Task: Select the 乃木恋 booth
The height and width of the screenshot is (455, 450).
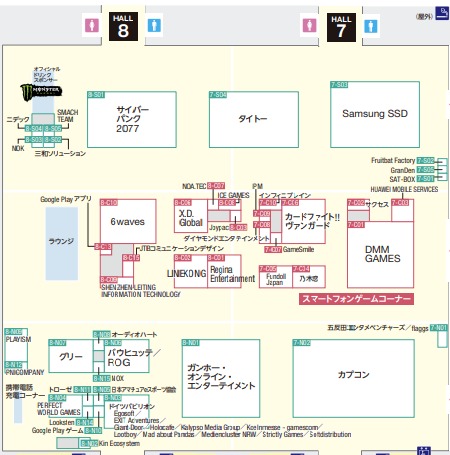Action: pyautogui.click(x=309, y=277)
